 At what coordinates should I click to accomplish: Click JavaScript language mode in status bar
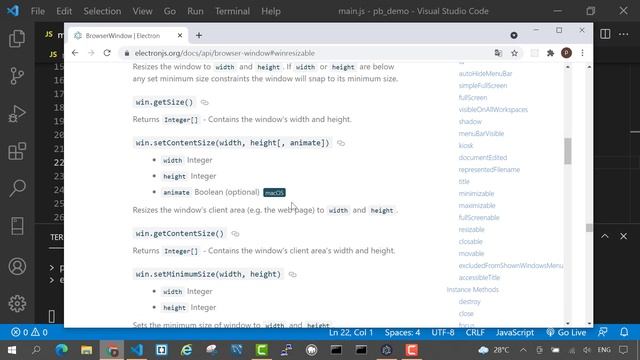(515, 332)
